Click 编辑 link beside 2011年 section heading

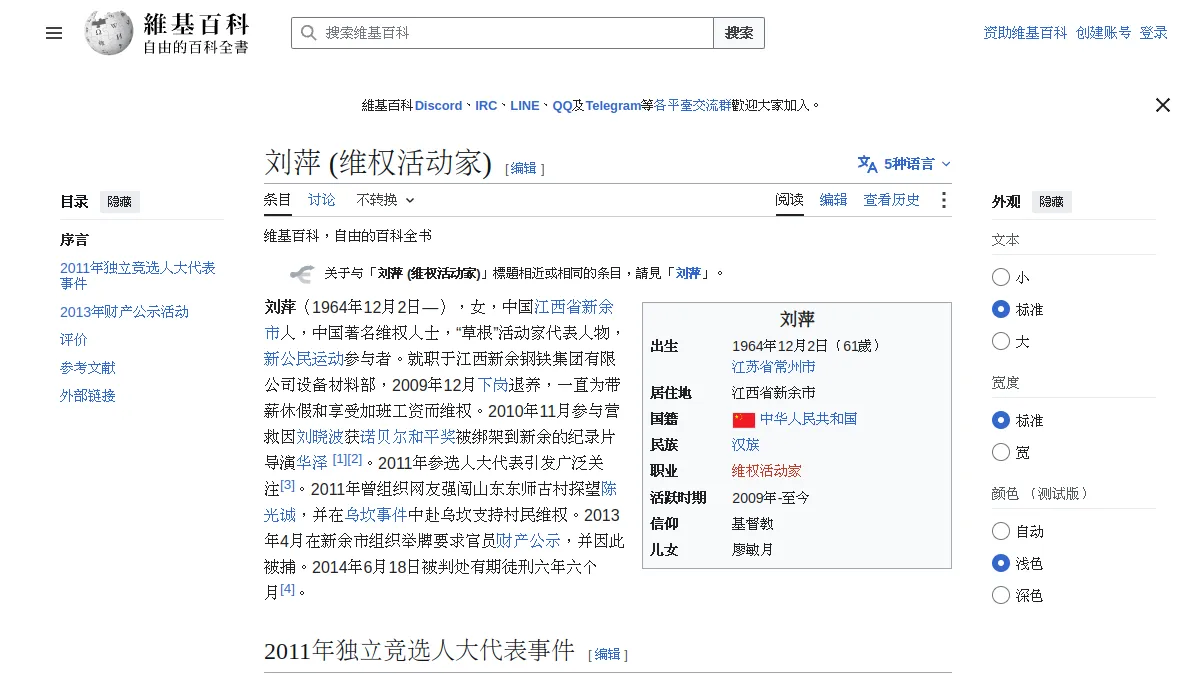608,655
